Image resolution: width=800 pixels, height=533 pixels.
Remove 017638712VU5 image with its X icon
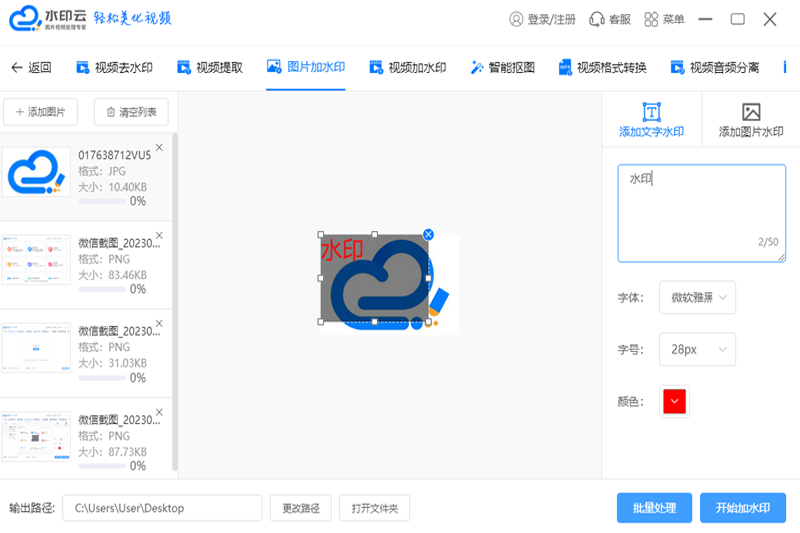click(x=159, y=148)
